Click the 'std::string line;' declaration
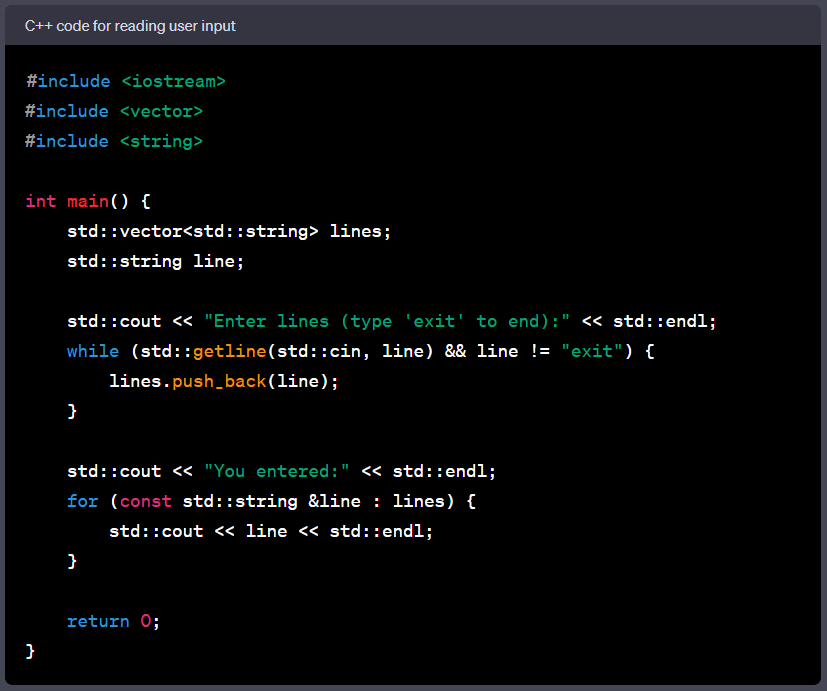827x691 pixels. pos(155,261)
